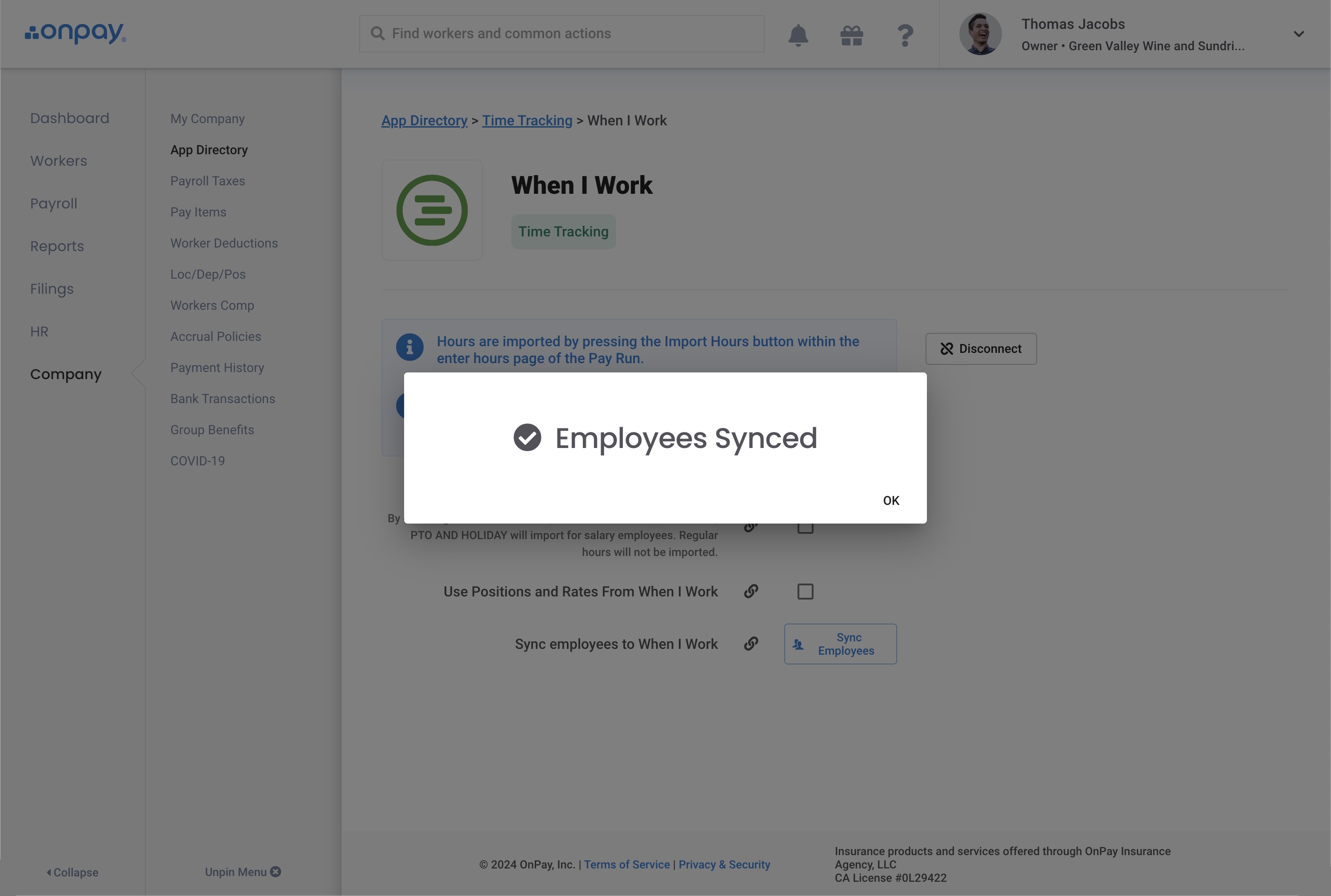Open Payment History submenu item
This screenshot has width=1331, height=896.
click(x=217, y=368)
